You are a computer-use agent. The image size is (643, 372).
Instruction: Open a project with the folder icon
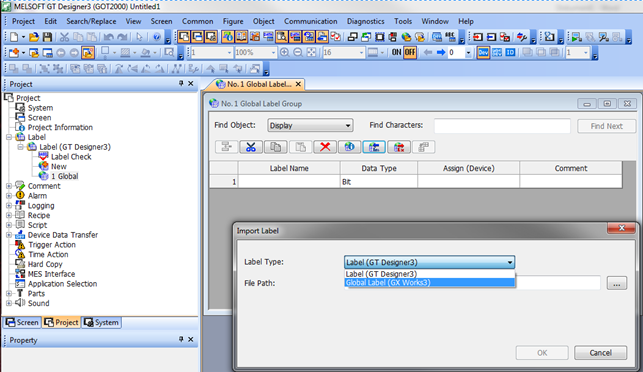(x=34, y=37)
